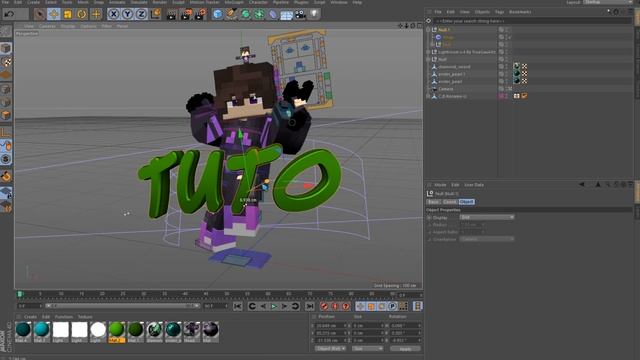This screenshot has width=640, height=360.
Task: Open Mode menu in Attribute Manager
Action: point(440,185)
